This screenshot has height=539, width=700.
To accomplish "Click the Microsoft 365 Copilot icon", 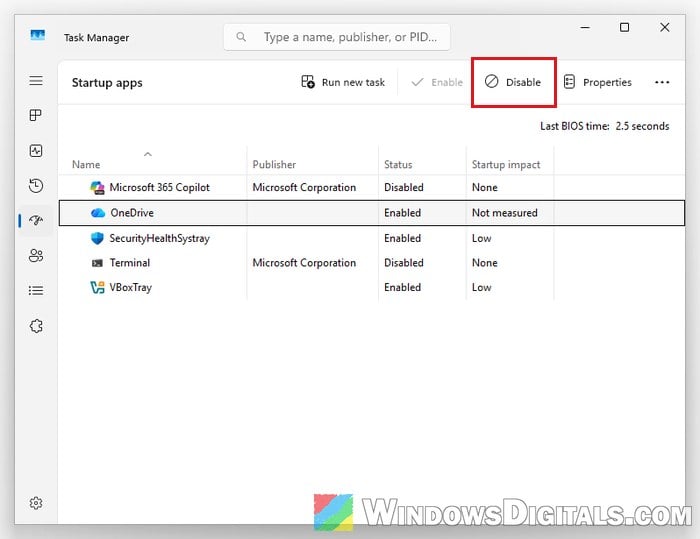I will click(x=97, y=188).
